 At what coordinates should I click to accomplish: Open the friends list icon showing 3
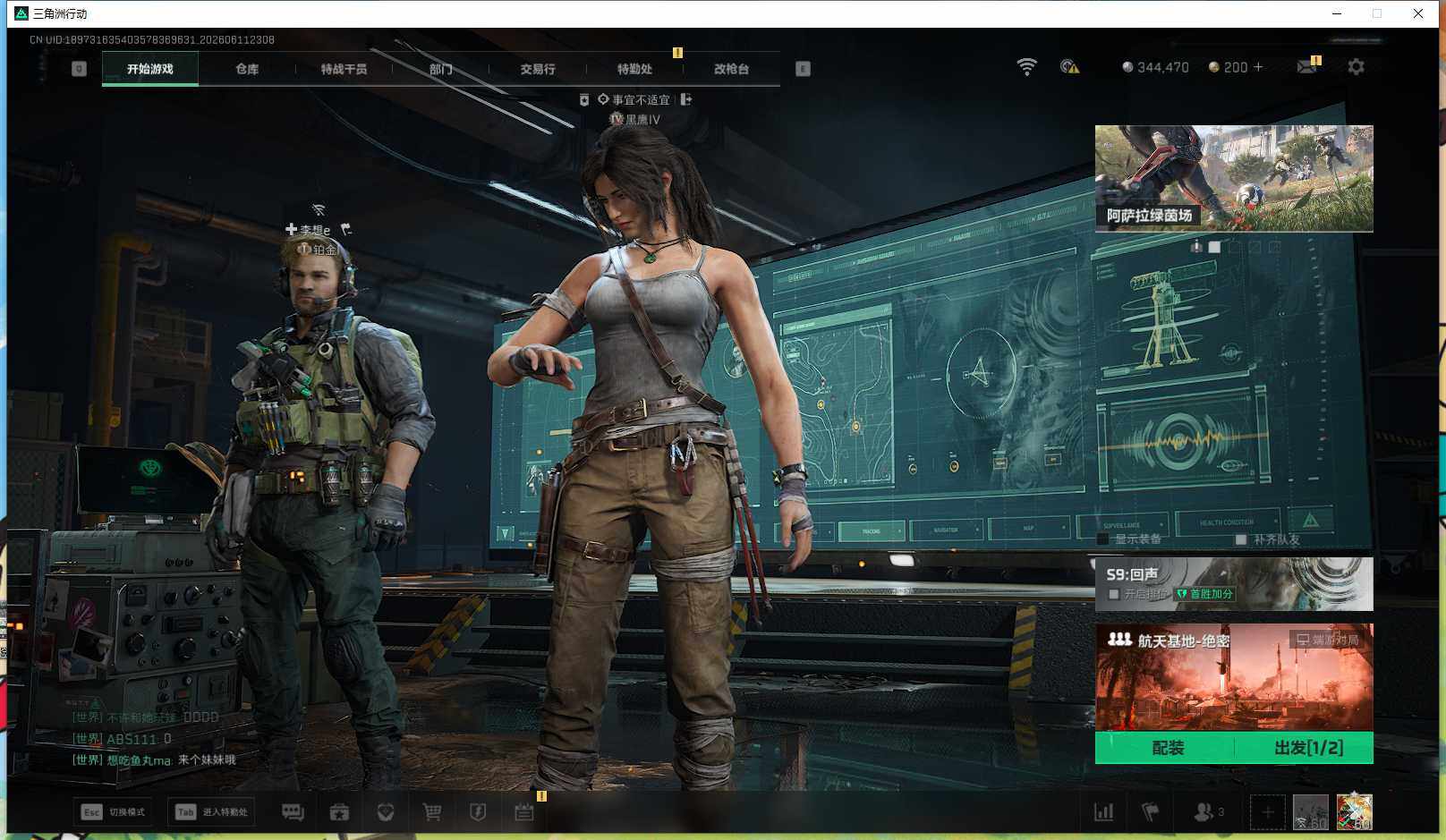pyautogui.click(x=1208, y=812)
